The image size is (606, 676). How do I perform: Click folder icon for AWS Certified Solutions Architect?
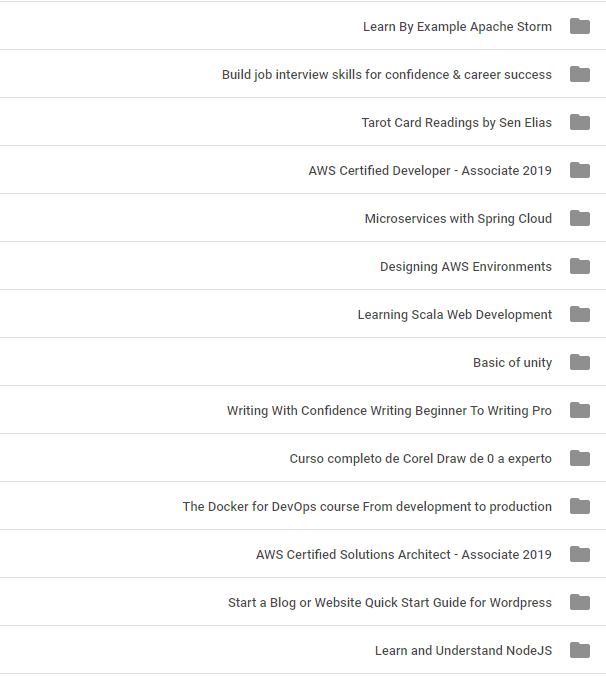click(x=580, y=554)
